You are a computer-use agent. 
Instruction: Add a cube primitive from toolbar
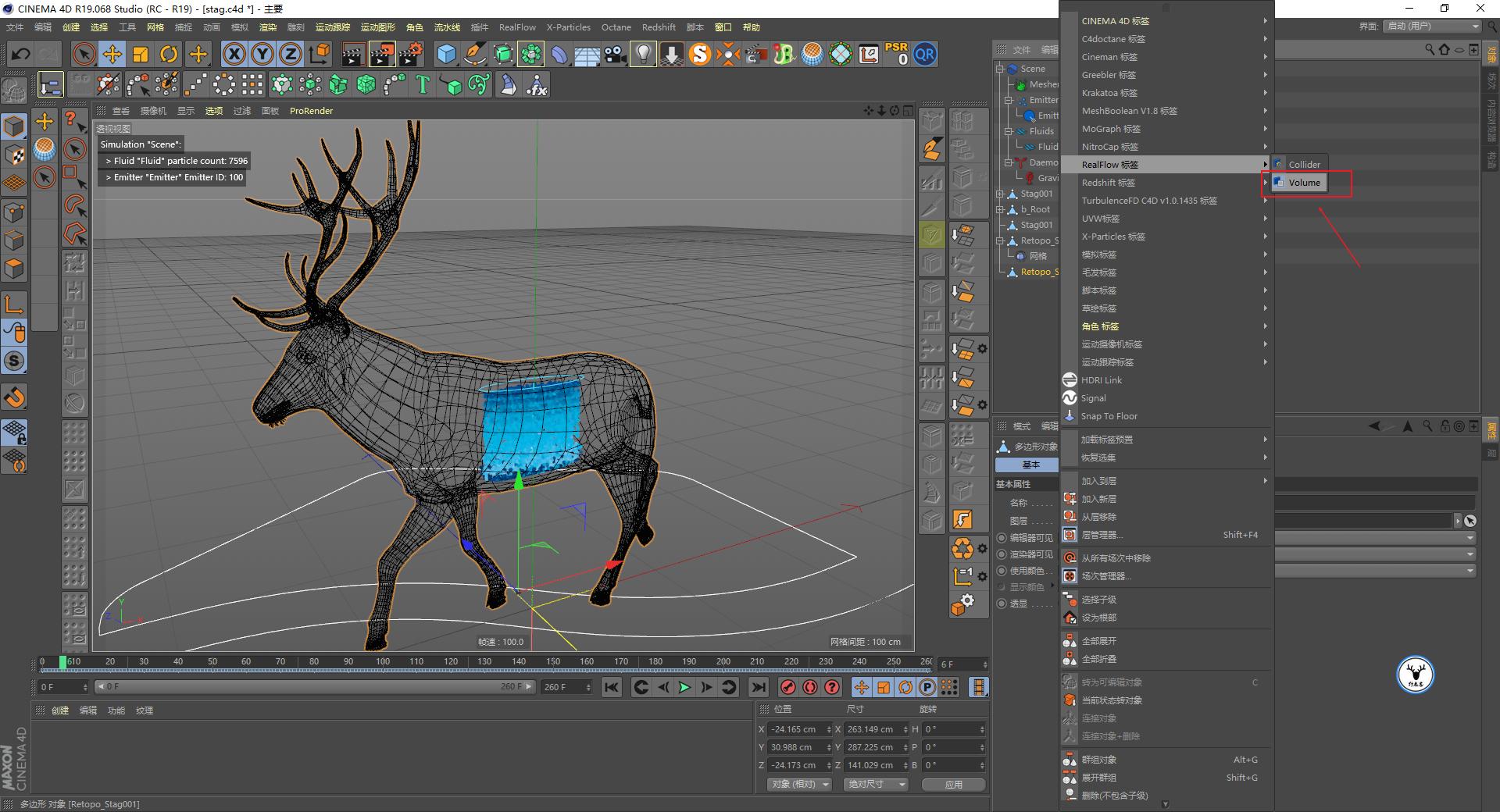click(446, 54)
